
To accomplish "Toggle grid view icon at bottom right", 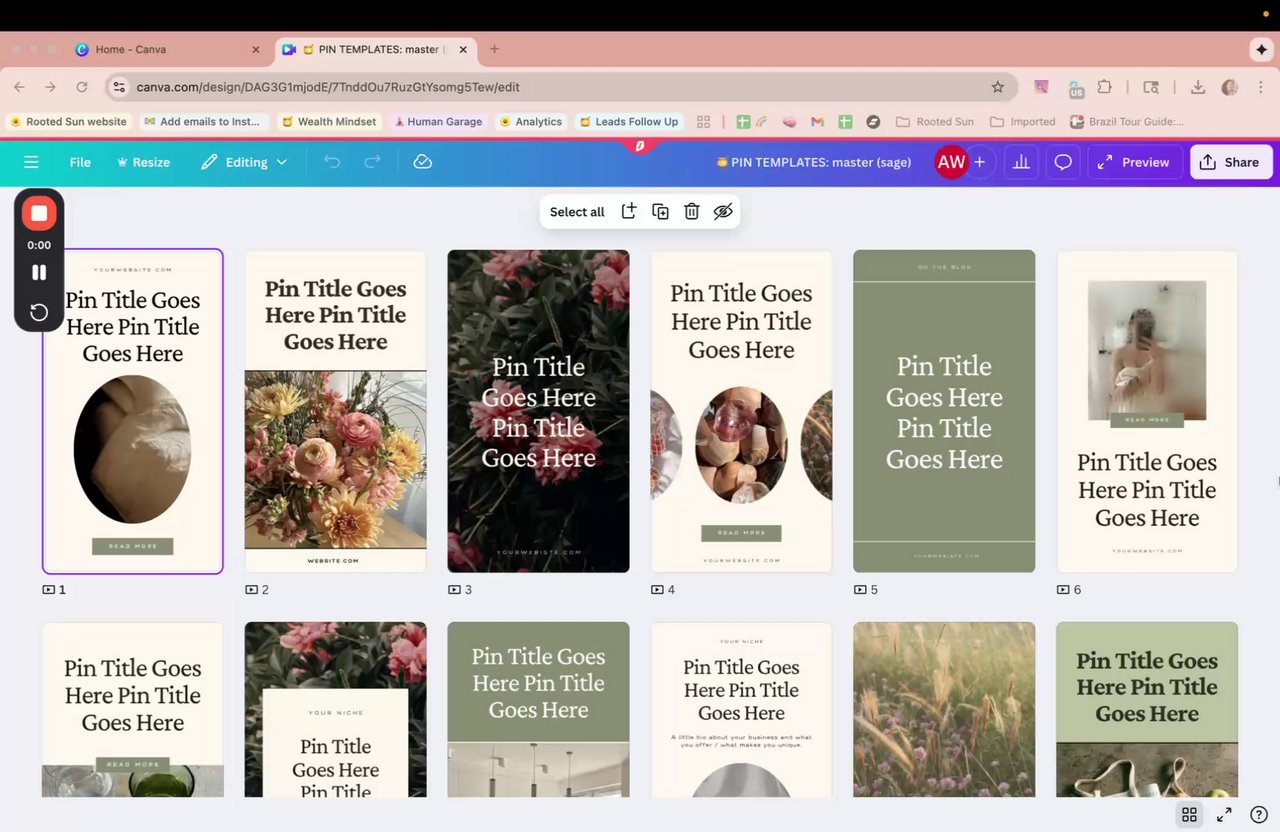I will [1189, 815].
